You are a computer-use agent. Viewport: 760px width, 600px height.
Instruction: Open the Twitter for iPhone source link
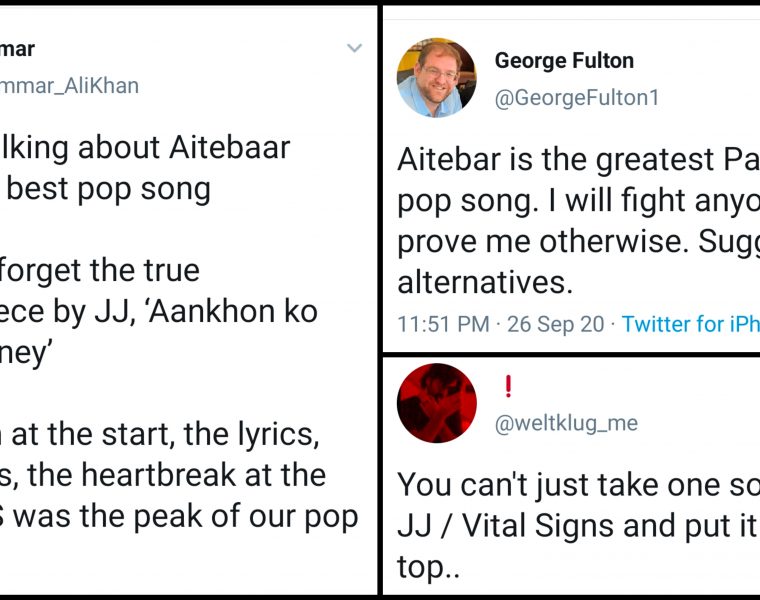(x=690, y=324)
